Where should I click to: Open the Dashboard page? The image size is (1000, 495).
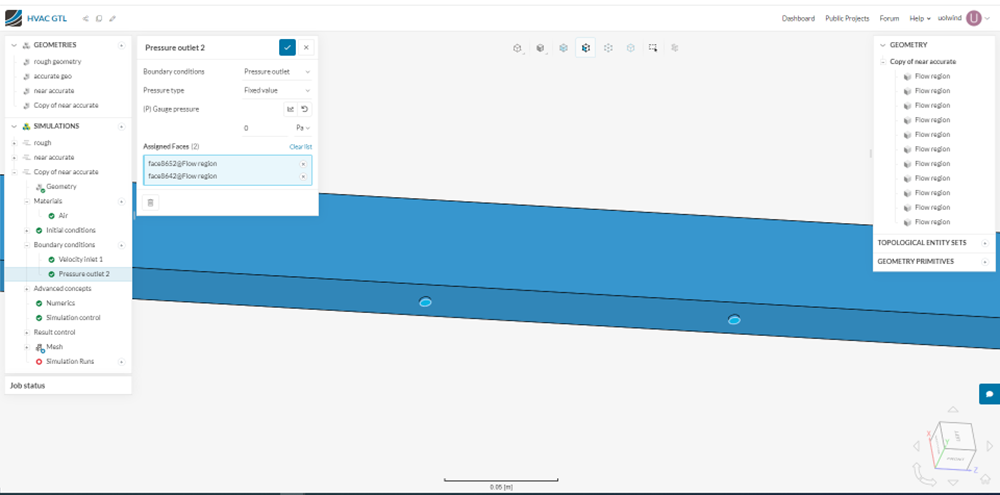tap(798, 18)
